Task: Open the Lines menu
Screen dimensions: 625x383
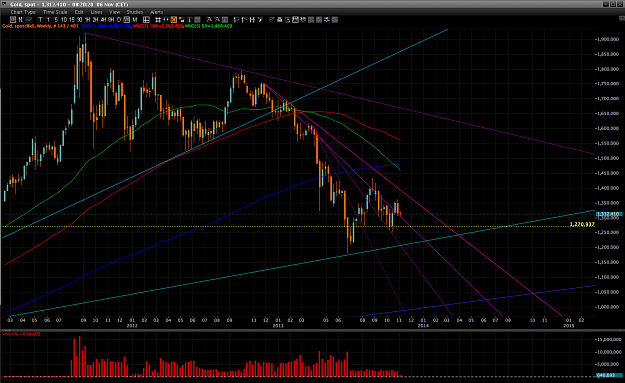Action: (96, 12)
